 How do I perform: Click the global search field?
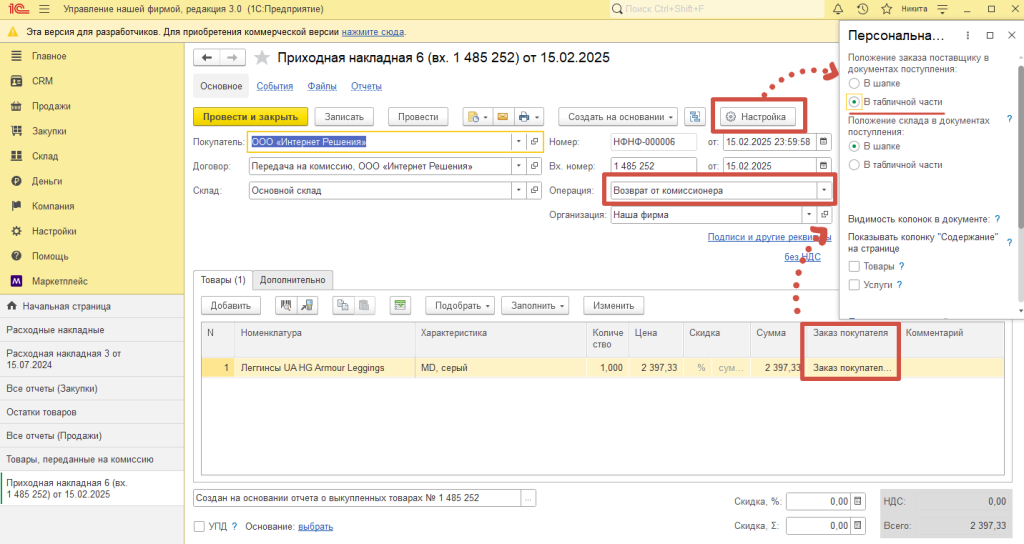click(x=716, y=9)
